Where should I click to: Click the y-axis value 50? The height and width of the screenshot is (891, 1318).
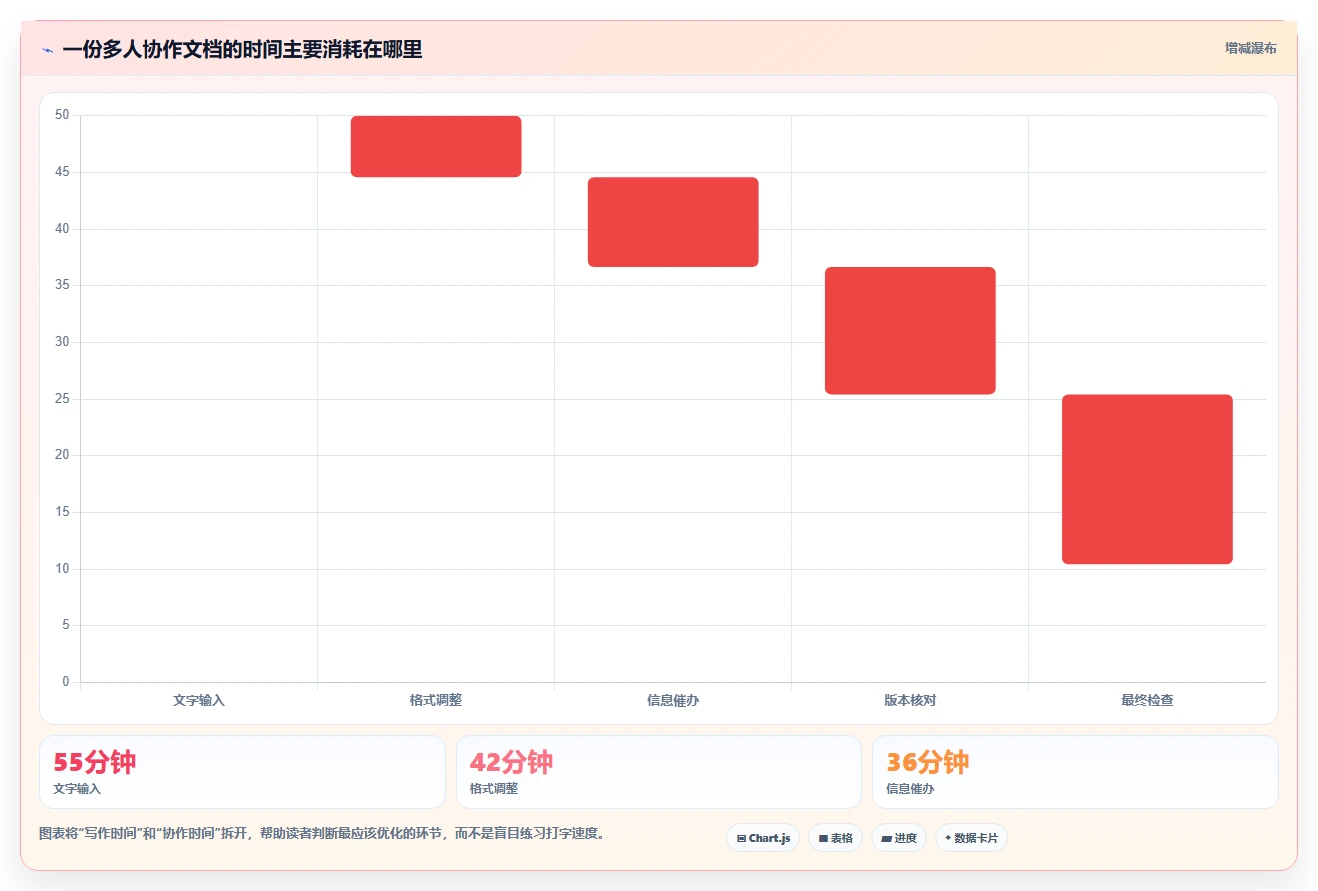click(x=63, y=115)
